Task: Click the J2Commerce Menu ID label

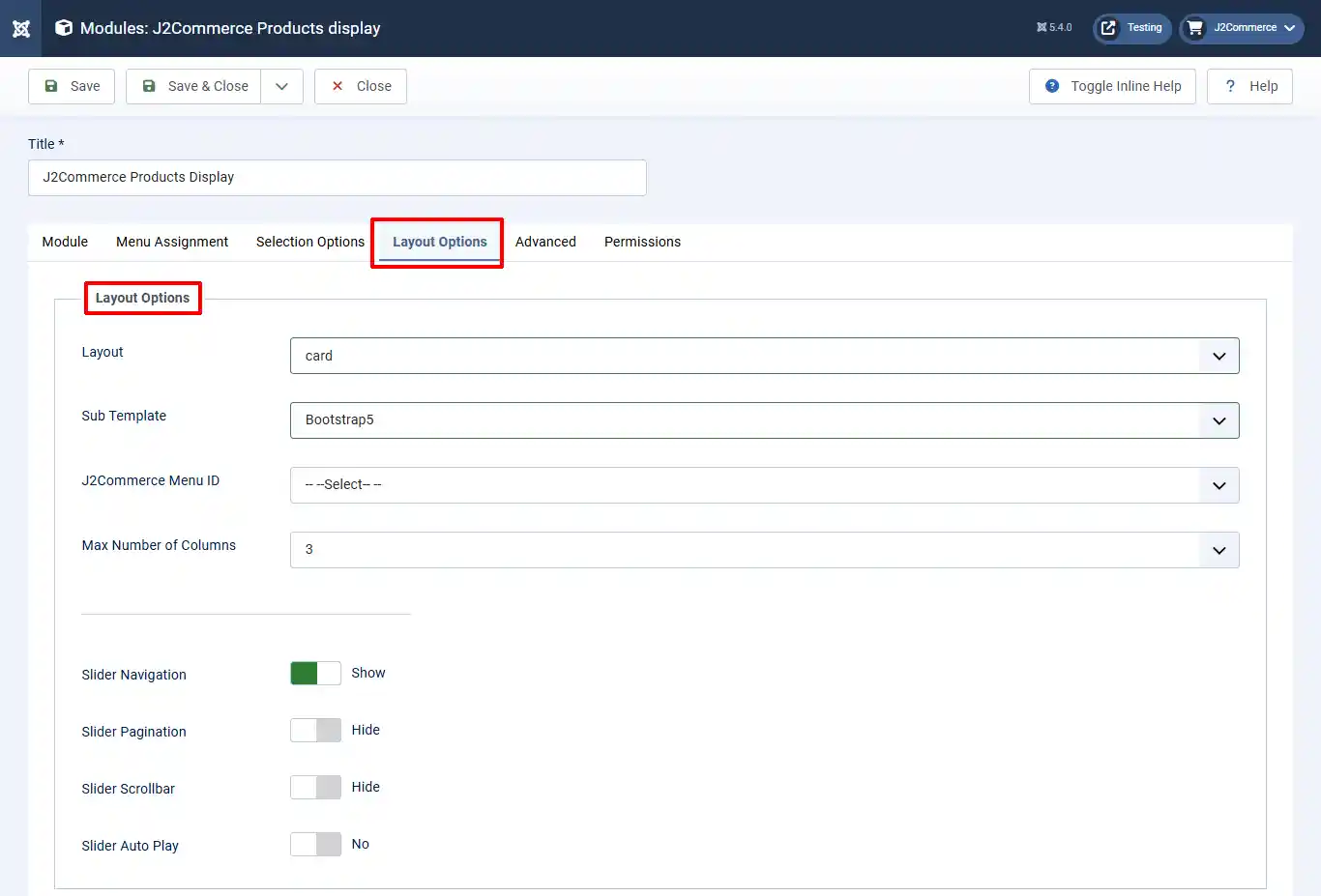Action: click(x=151, y=480)
